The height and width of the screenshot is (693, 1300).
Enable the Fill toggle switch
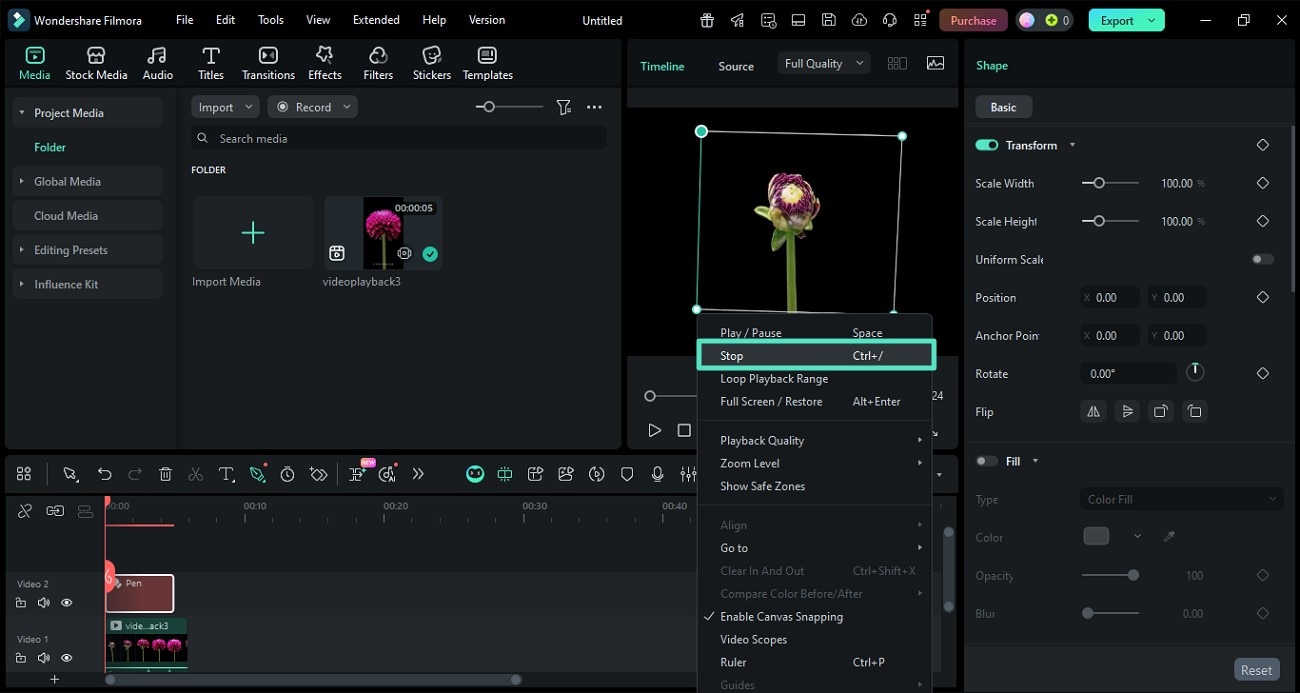click(x=987, y=461)
